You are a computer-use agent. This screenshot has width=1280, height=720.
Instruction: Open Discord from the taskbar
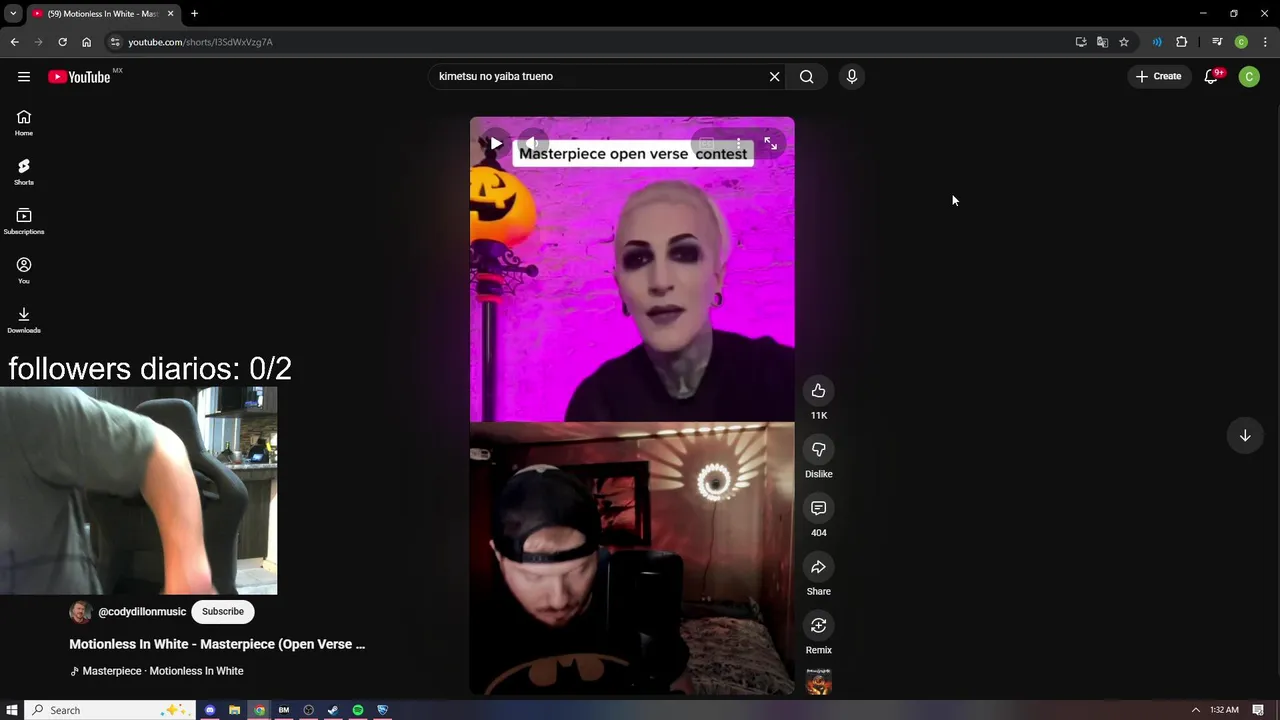210,710
